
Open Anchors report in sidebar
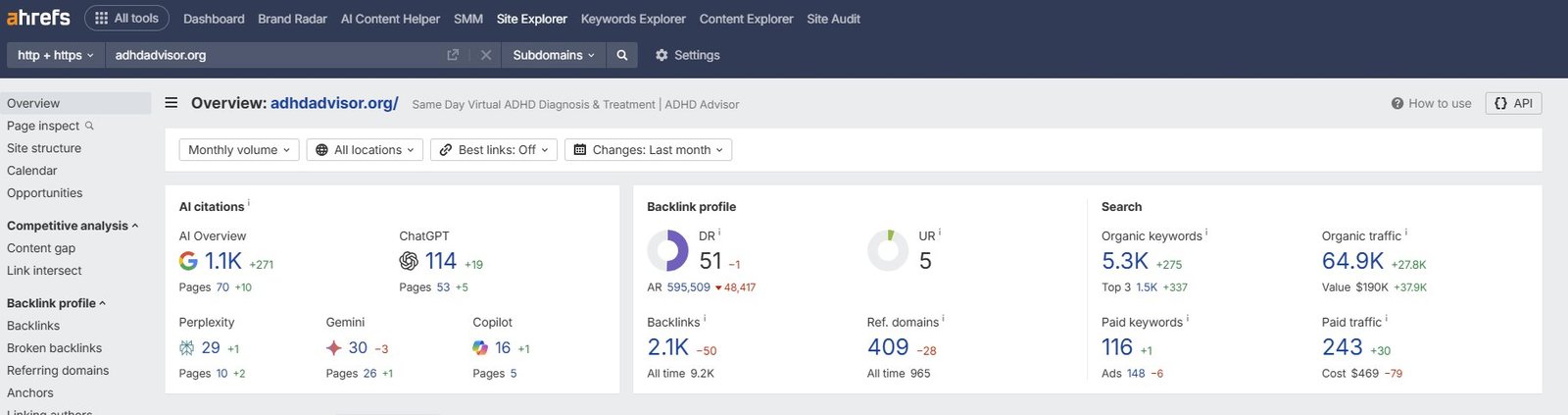coord(30,393)
